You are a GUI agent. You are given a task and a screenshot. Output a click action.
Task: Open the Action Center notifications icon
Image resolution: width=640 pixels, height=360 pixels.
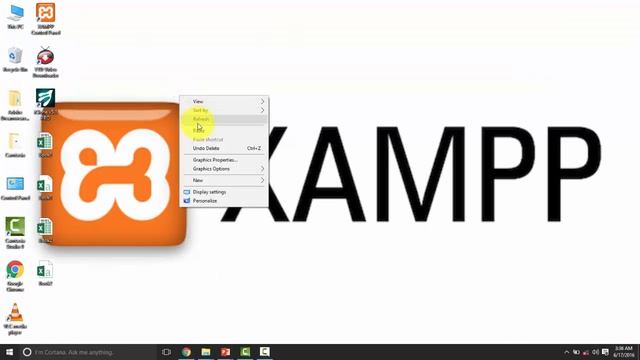[x=605, y=352]
